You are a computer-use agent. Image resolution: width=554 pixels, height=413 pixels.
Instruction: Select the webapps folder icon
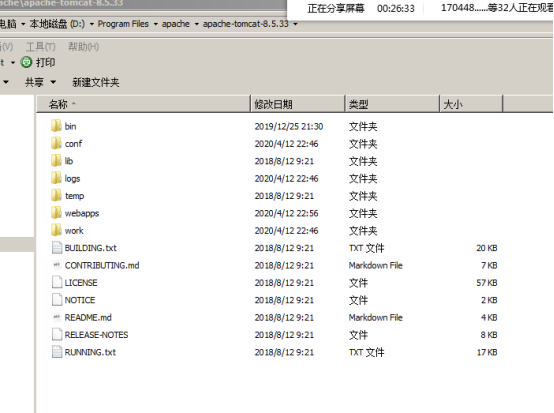tap(56, 213)
